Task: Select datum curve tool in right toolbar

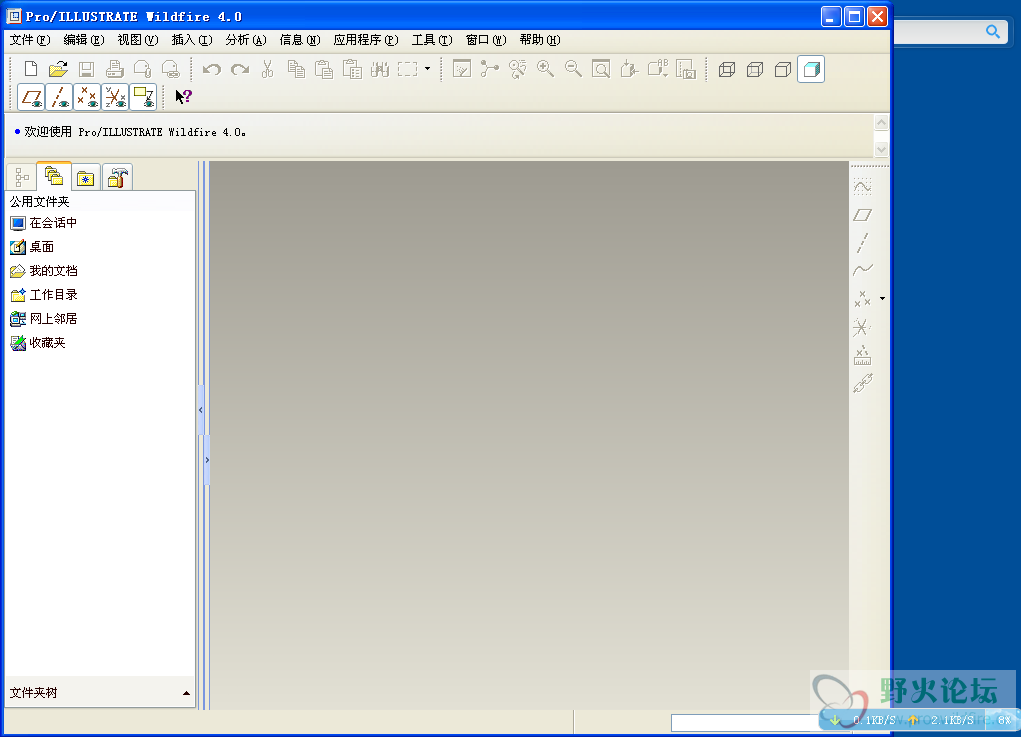Action: pos(862,270)
